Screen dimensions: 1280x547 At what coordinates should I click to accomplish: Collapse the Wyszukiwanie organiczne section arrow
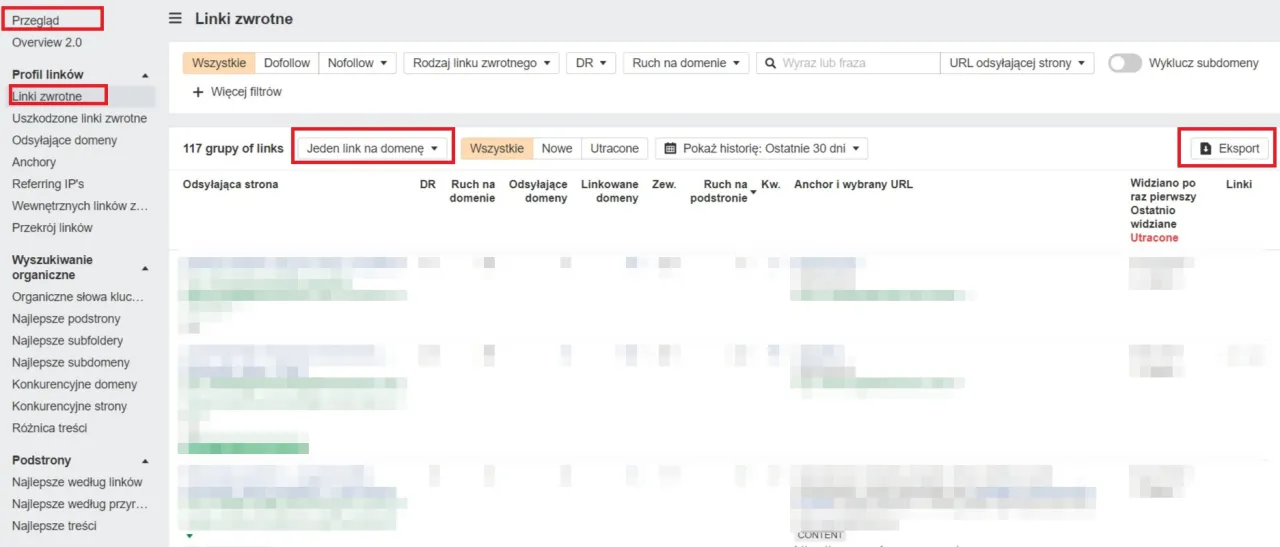tap(144, 268)
